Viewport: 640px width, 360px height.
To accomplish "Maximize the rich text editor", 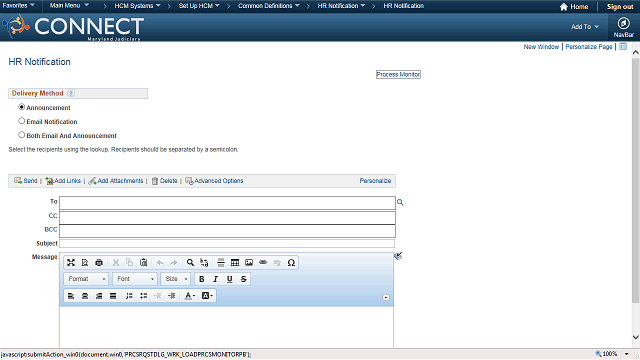I will tap(71, 262).
